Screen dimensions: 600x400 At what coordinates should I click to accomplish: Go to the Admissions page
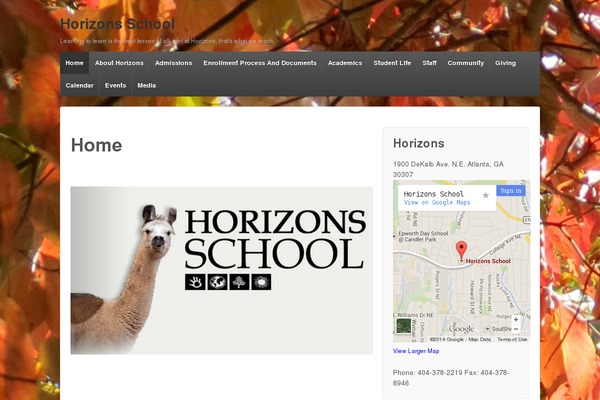(173, 63)
